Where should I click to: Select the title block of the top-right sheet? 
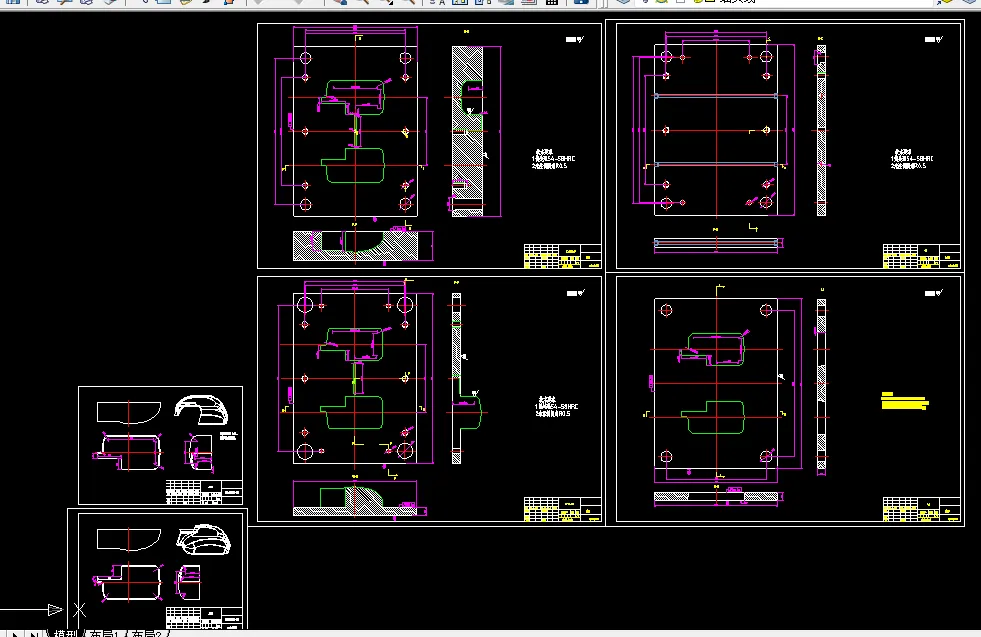(x=922, y=257)
